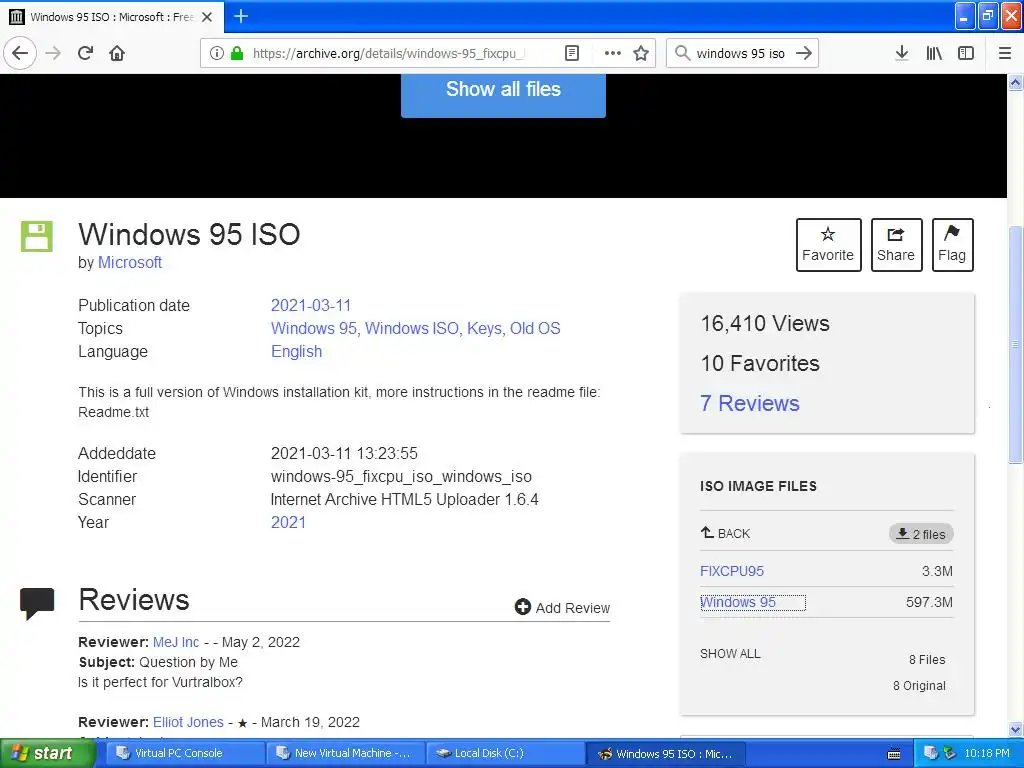The width and height of the screenshot is (1024, 768).
Task: Click the identifier windows-95_fixcpu_iso_windows_iso text
Action: click(401, 477)
